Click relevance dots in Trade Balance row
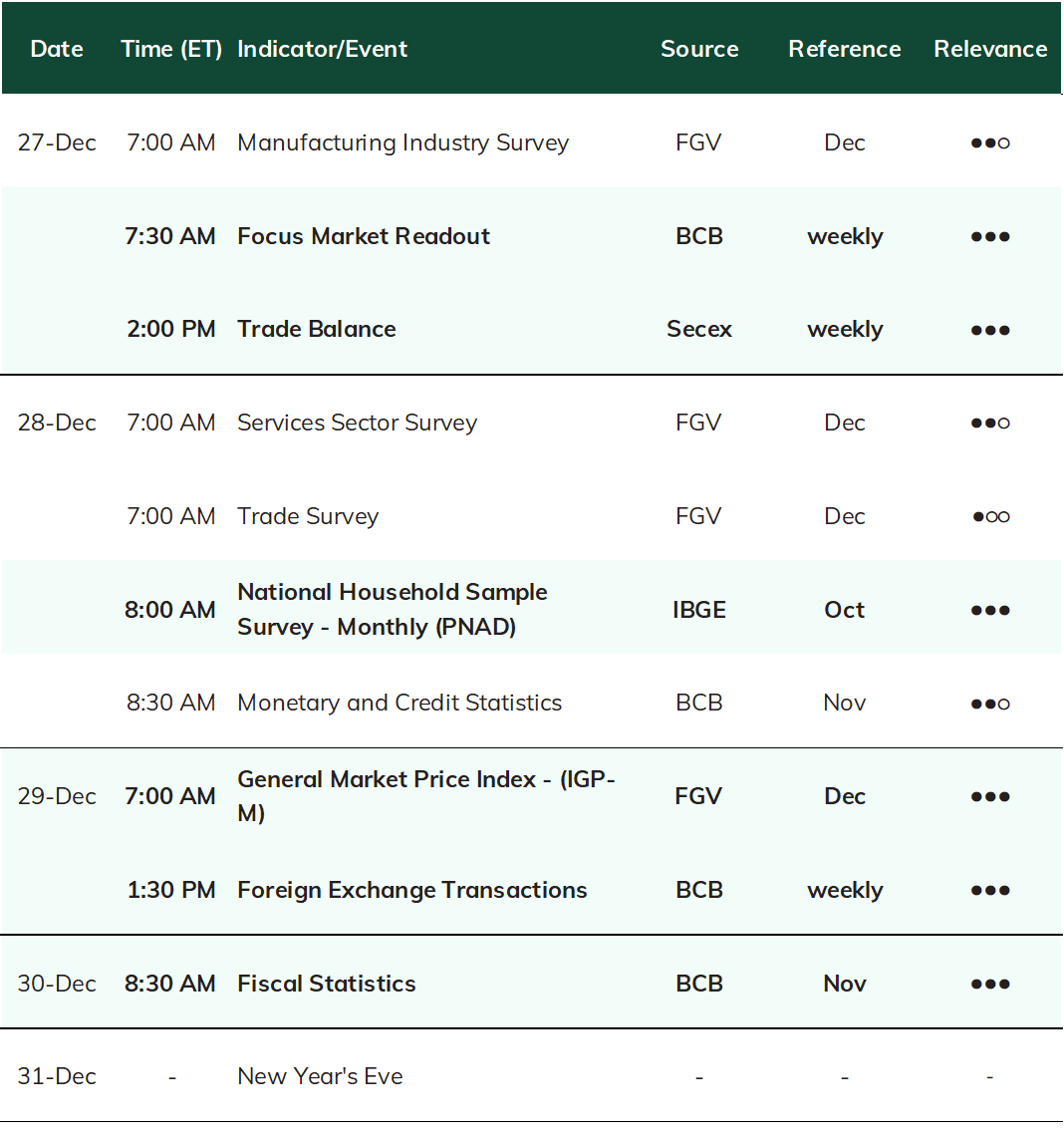The image size is (1064, 1138). pyautogui.click(x=990, y=330)
